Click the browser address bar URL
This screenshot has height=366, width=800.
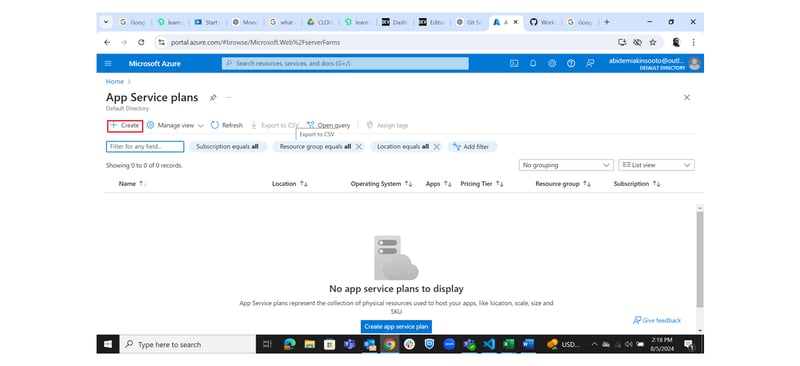click(x=255, y=42)
